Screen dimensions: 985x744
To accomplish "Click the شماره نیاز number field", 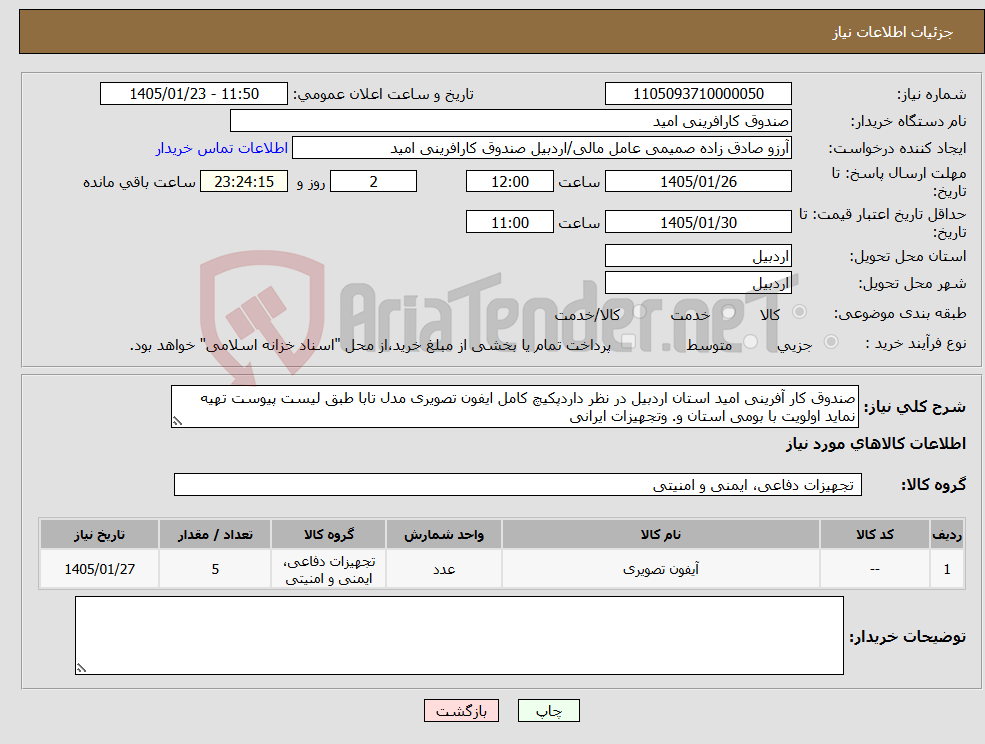I will (x=698, y=94).
